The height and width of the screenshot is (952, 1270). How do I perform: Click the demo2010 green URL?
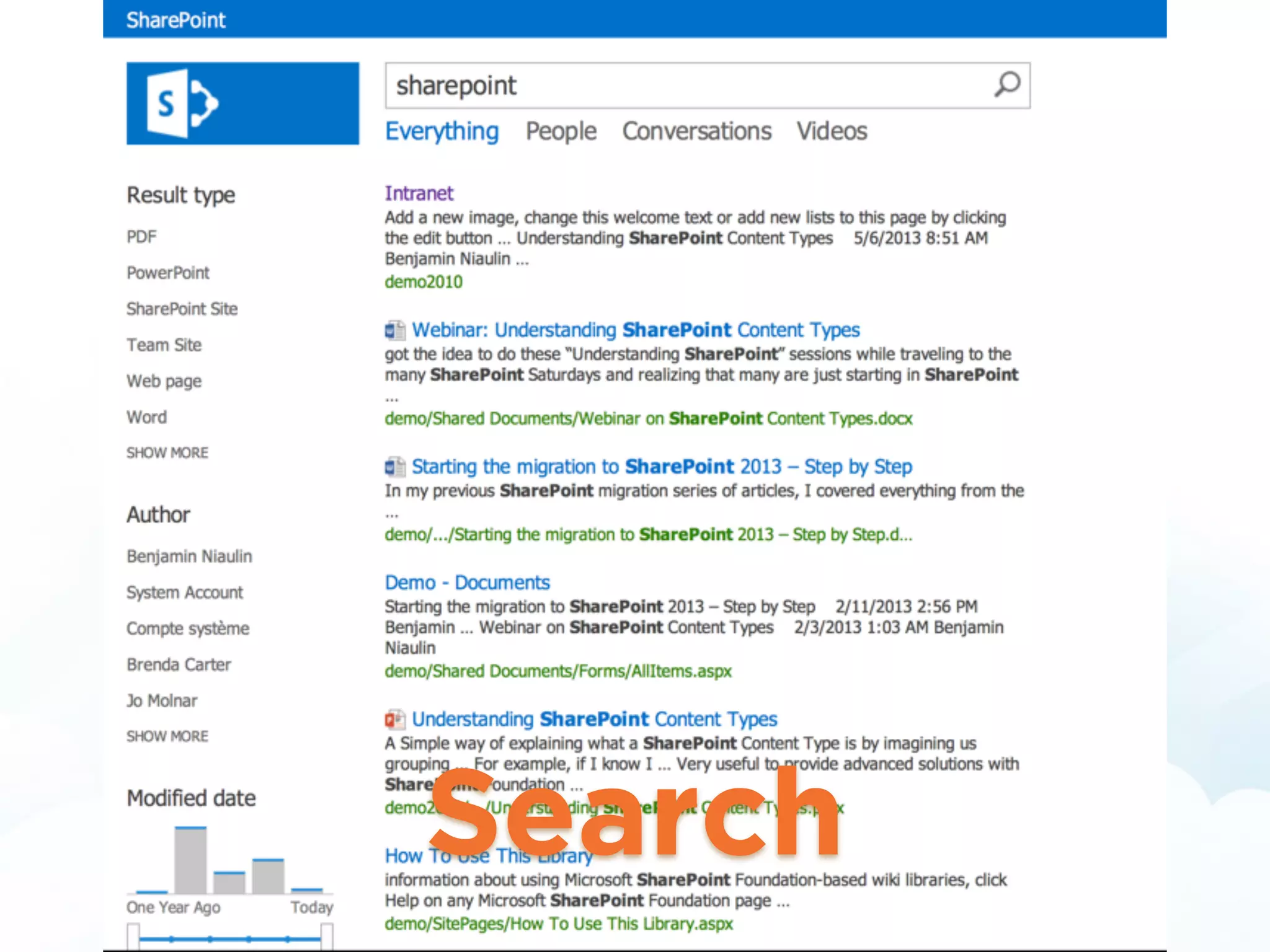[x=424, y=282]
